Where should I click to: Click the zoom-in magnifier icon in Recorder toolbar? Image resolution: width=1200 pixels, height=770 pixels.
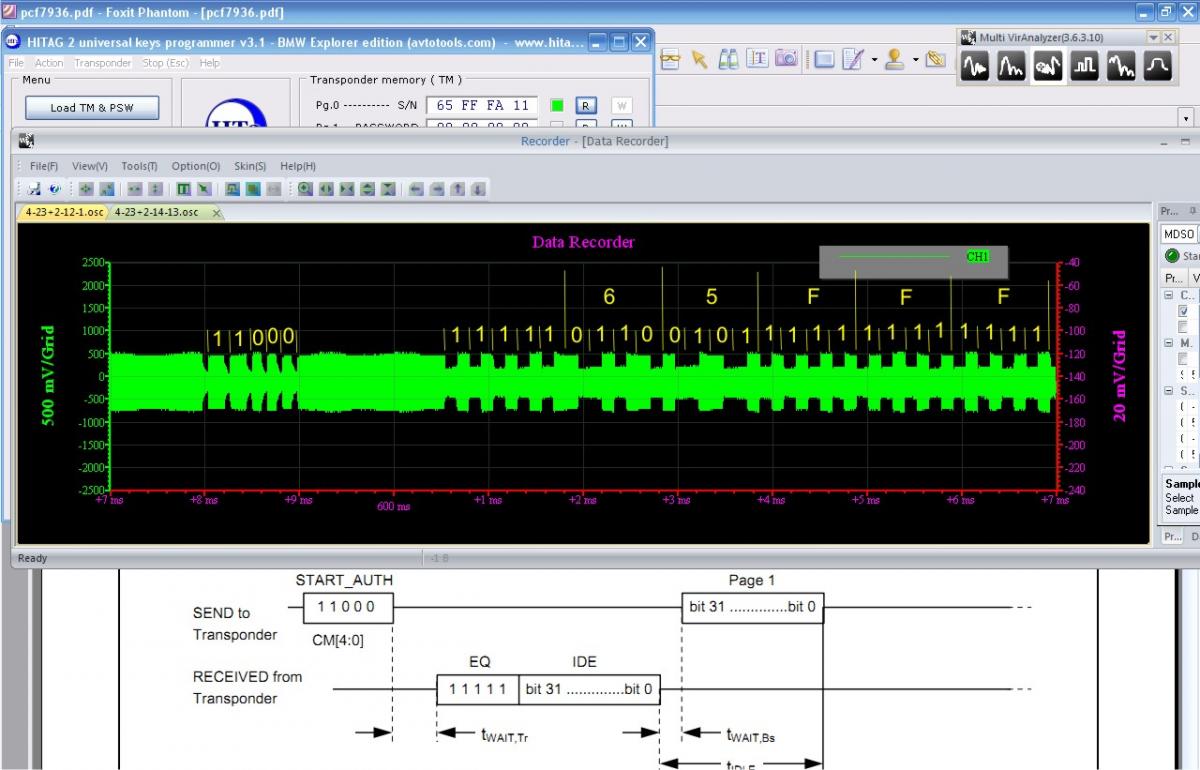pos(305,188)
